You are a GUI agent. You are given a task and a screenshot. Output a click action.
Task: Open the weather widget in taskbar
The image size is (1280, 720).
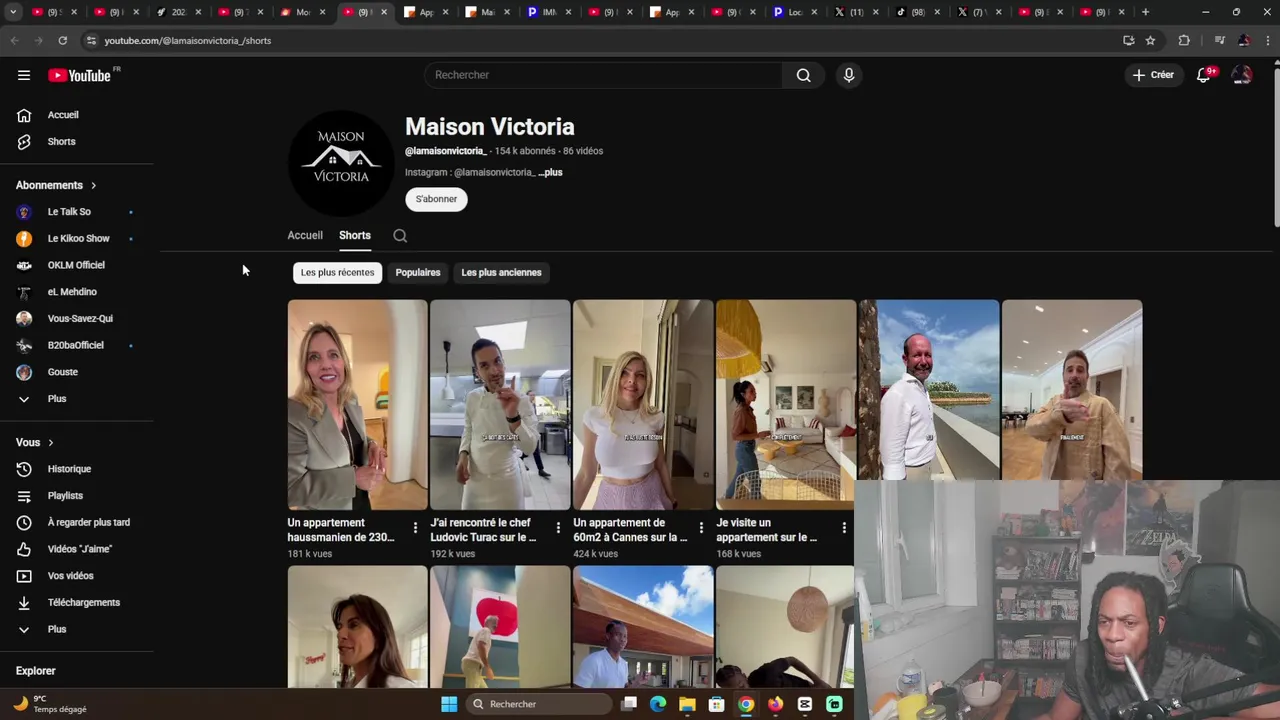50,704
